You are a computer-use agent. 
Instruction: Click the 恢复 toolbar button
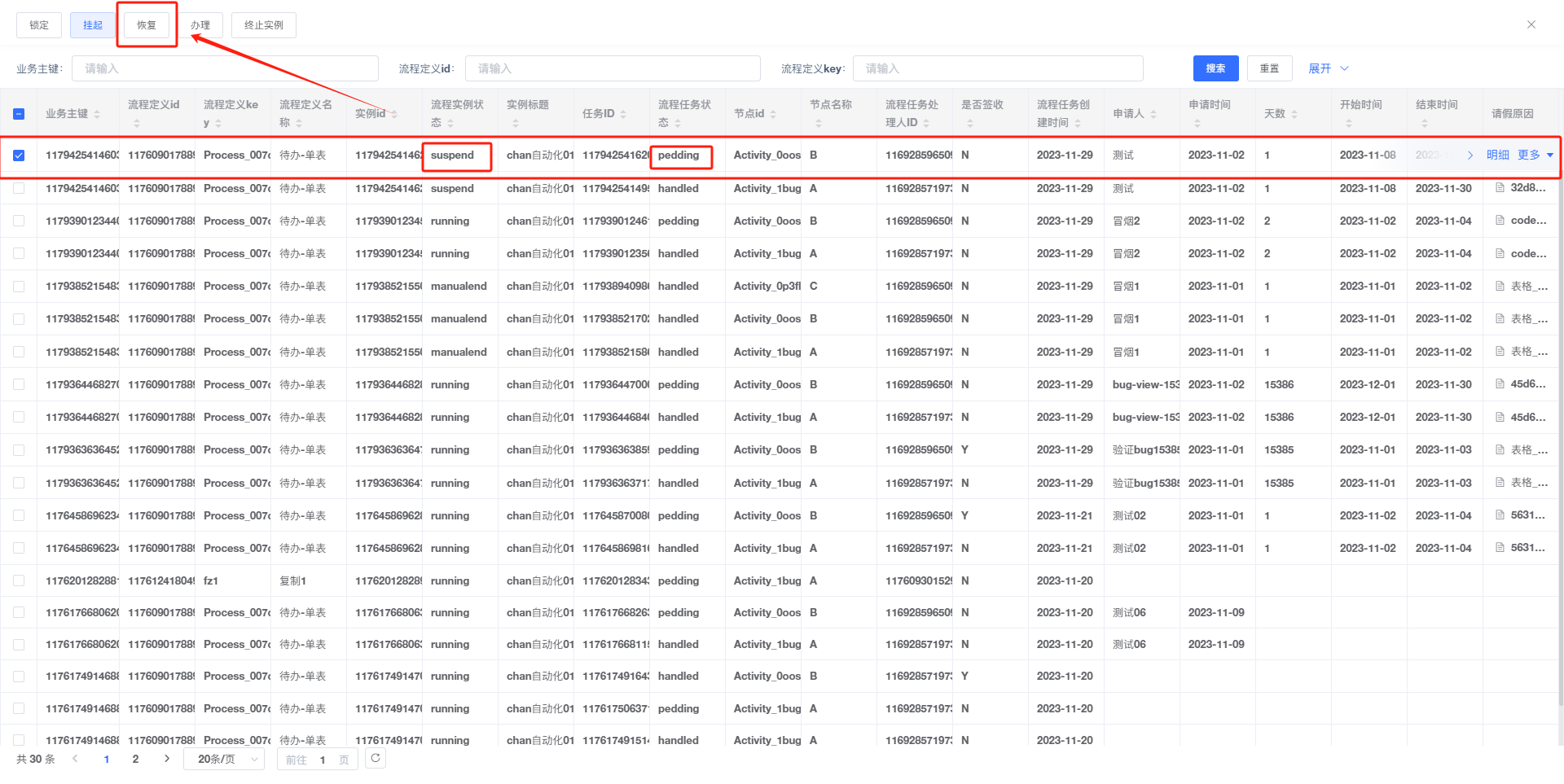[147, 25]
